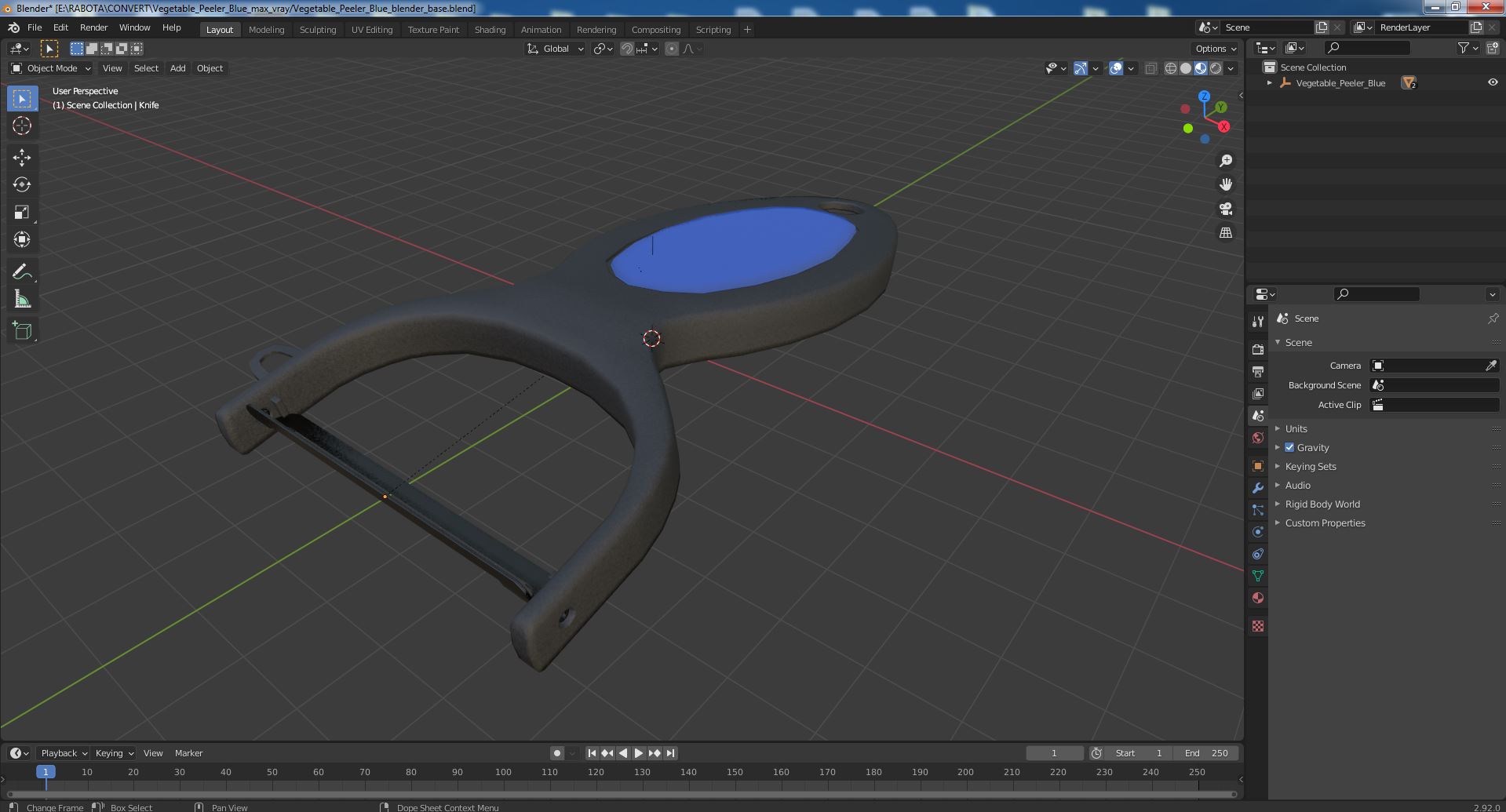The image size is (1506, 812).
Task: Open the Texture properties checker tab
Action: (1258, 626)
